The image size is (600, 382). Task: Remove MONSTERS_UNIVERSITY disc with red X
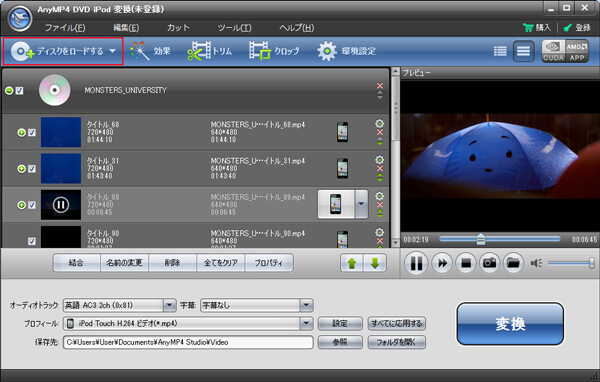click(380, 86)
